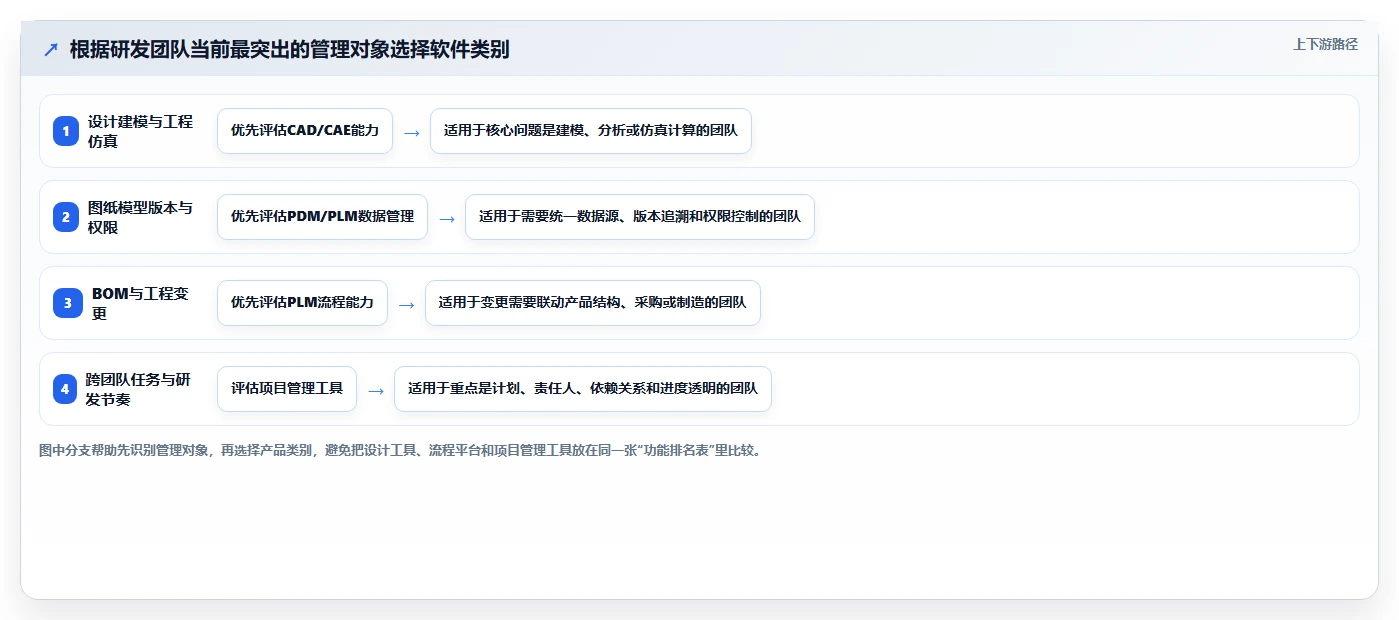The width and height of the screenshot is (1399, 620).
Task: Select the 设计建模与工程仿真 row label
Action: coord(140,131)
